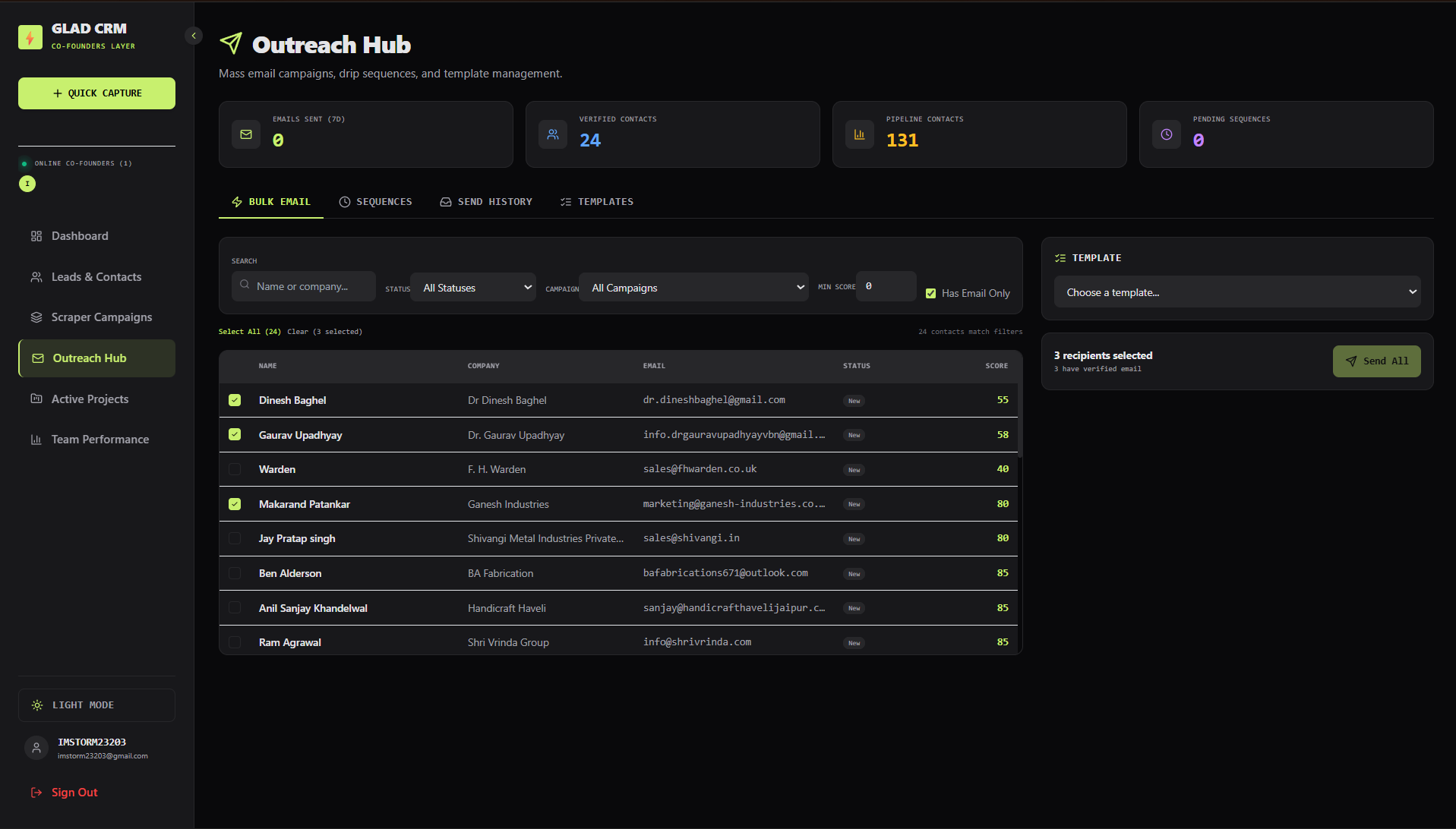Click the contacts table vertical scrollbar
Viewport: 1456px width, 829px height.
coord(1019,421)
